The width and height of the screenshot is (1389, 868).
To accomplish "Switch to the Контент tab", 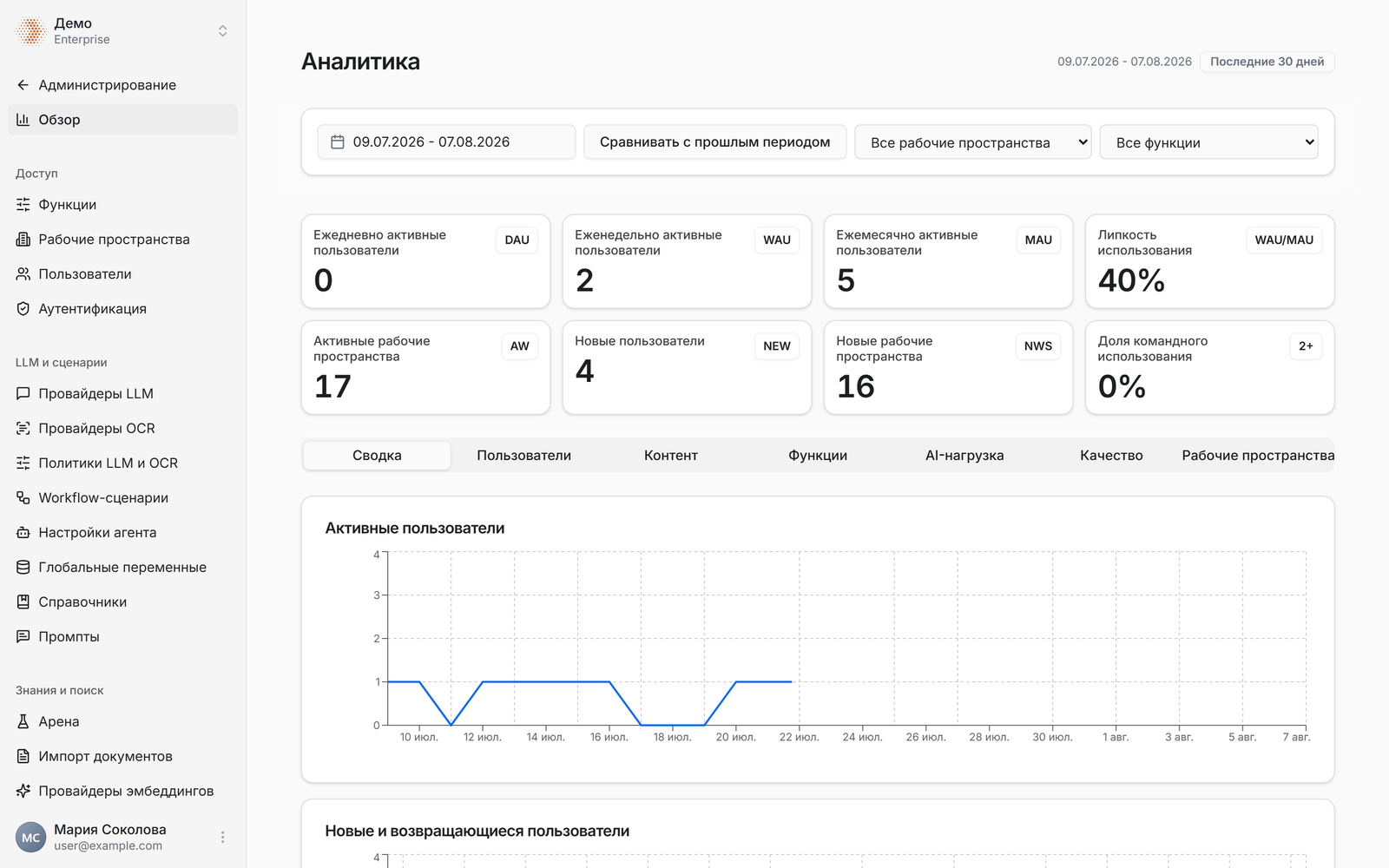I will 671,456.
